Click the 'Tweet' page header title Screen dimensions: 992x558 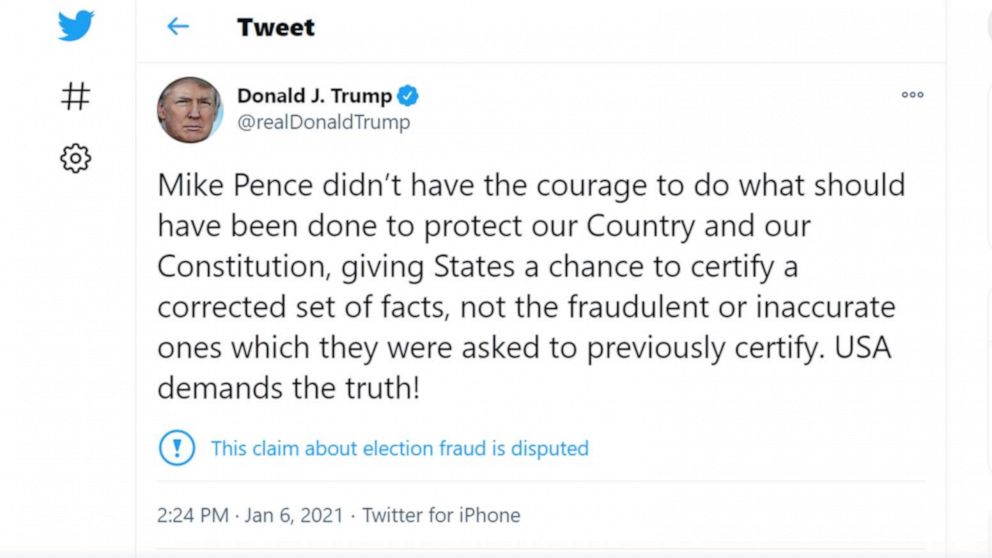275,27
